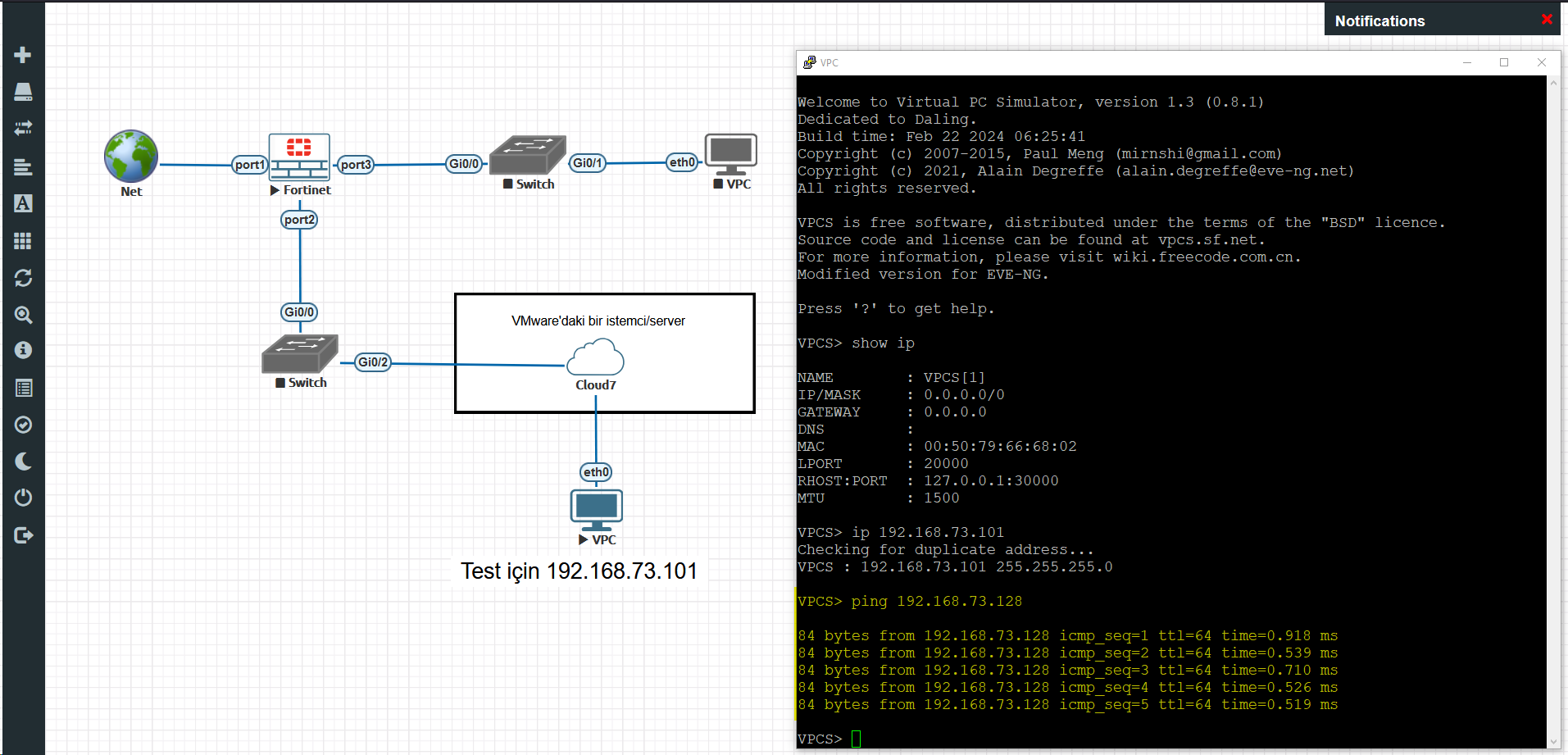
Task: Click the Net internet globe node
Action: coord(130,154)
